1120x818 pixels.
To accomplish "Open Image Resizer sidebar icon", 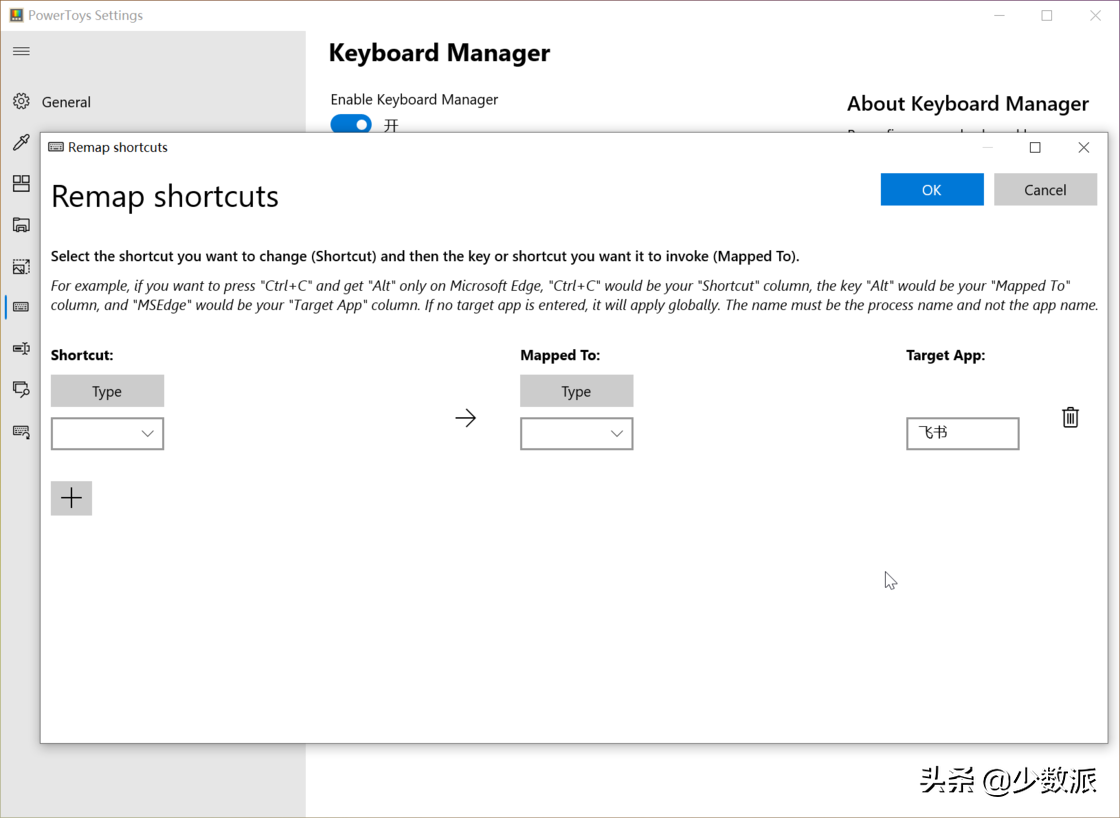I will click(x=21, y=266).
